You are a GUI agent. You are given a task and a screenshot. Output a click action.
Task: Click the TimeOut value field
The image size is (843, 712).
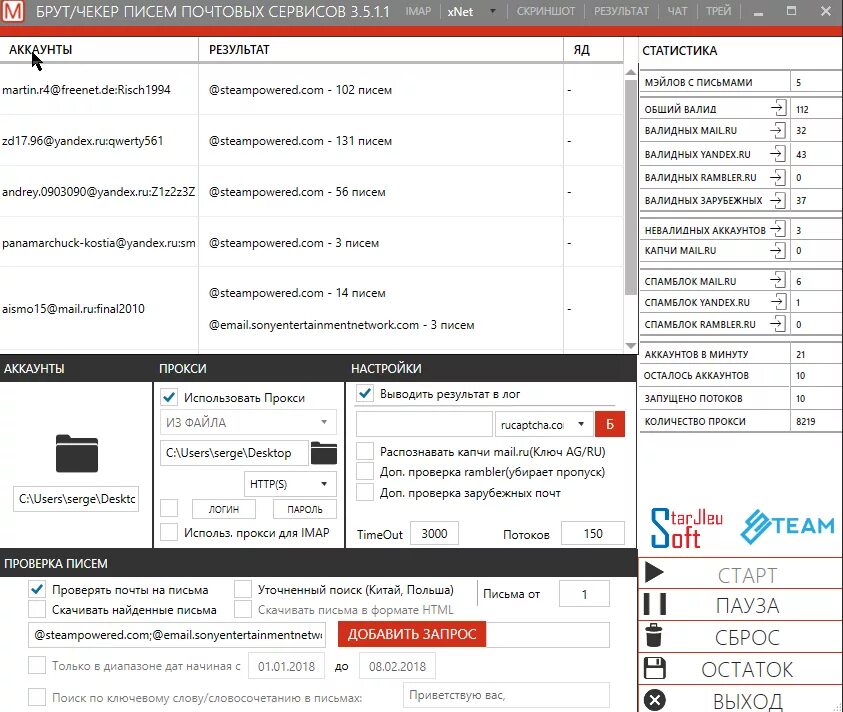coord(434,533)
